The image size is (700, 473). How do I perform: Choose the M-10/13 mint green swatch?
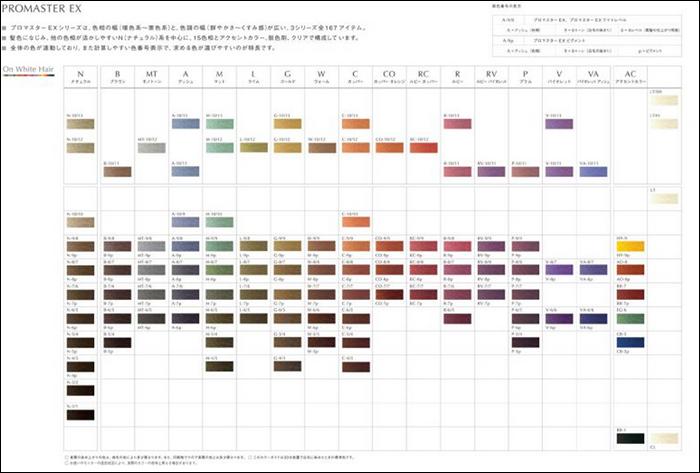click(x=219, y=124)
